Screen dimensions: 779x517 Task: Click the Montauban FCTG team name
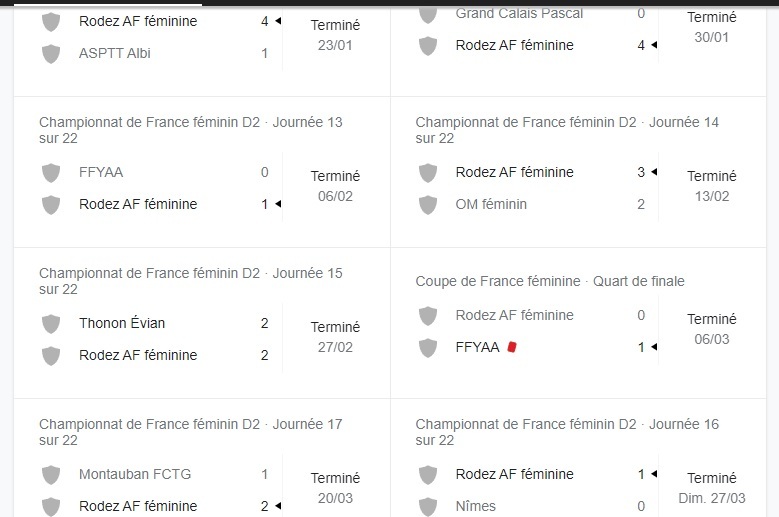135,474
